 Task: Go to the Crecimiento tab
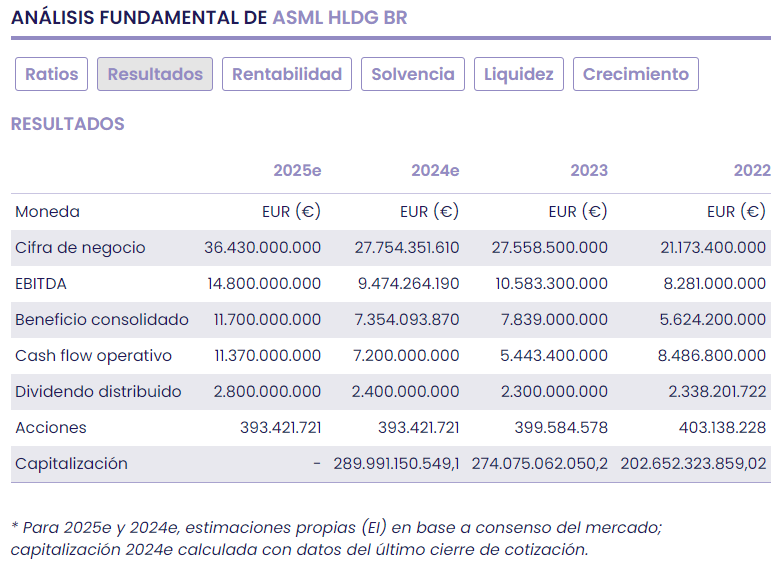click(636, 74)
